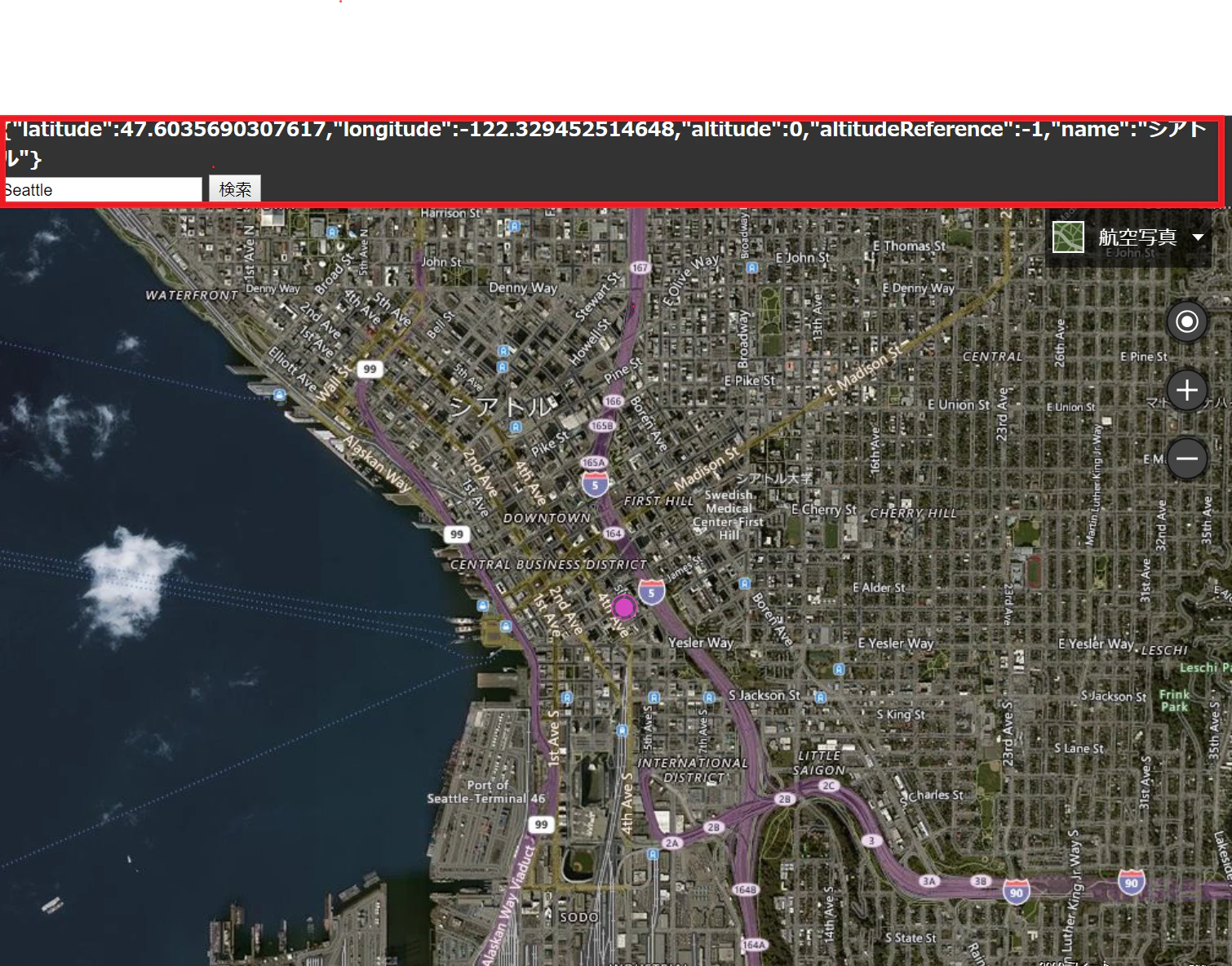
Task: Click the magenta pushpin on the map
Action: coord(624,607)
